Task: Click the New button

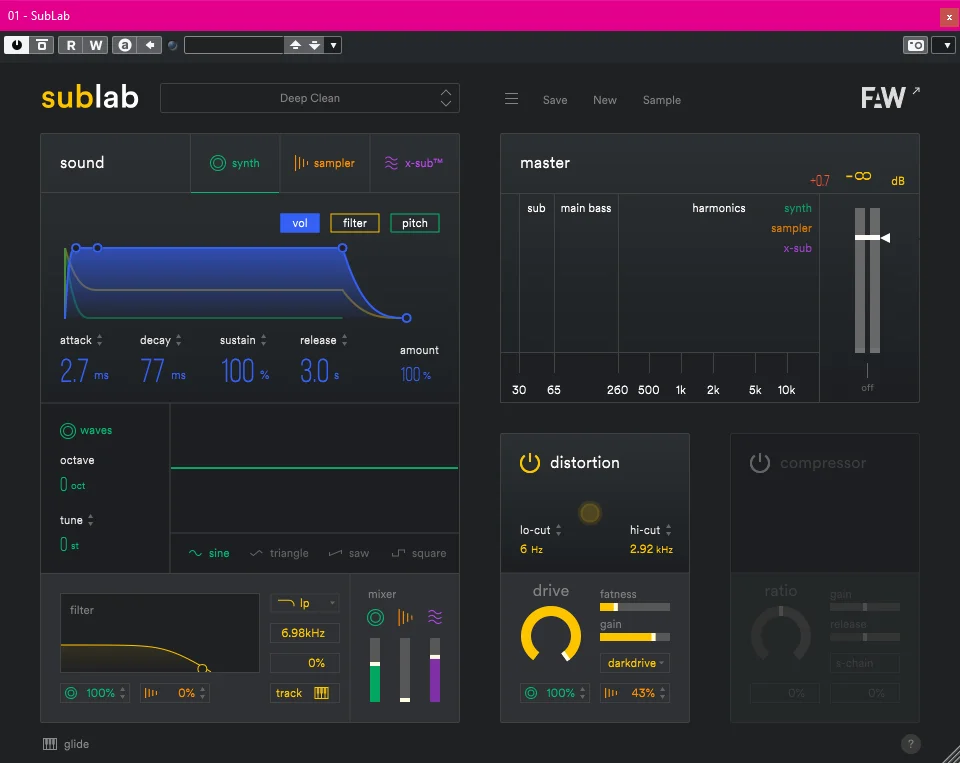Action: click(605, 100)
